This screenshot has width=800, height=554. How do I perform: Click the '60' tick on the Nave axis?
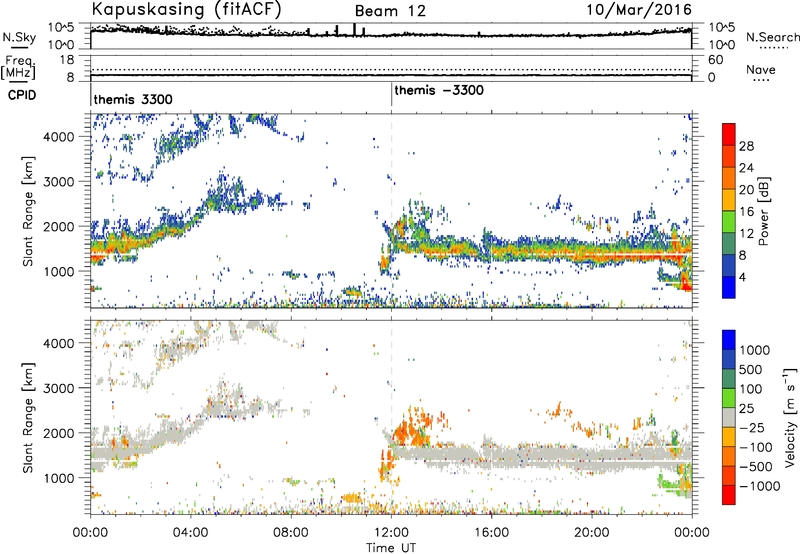pyautogui.click(x=715, y=60)
